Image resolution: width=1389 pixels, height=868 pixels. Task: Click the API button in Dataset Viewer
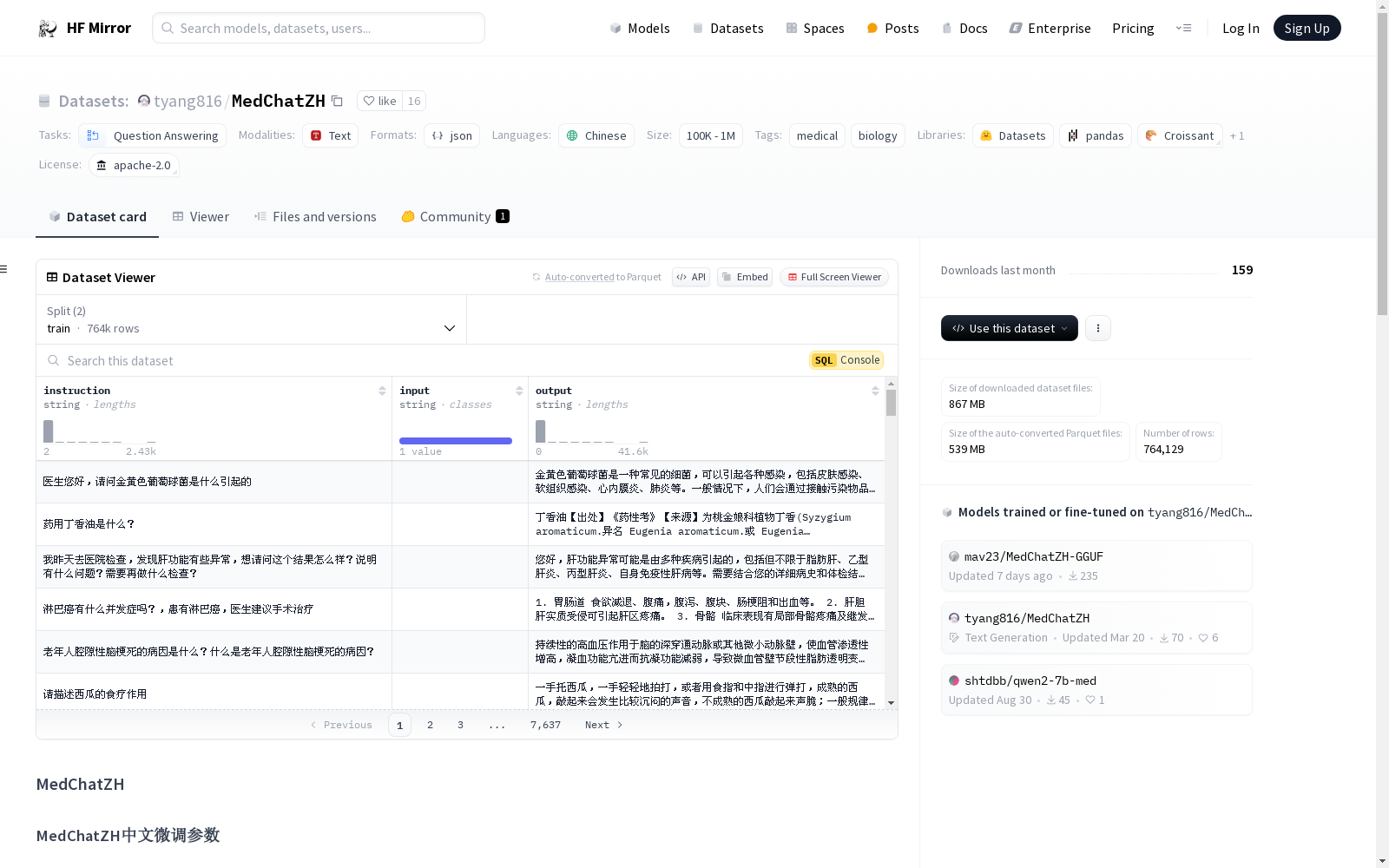pos(691,277)
